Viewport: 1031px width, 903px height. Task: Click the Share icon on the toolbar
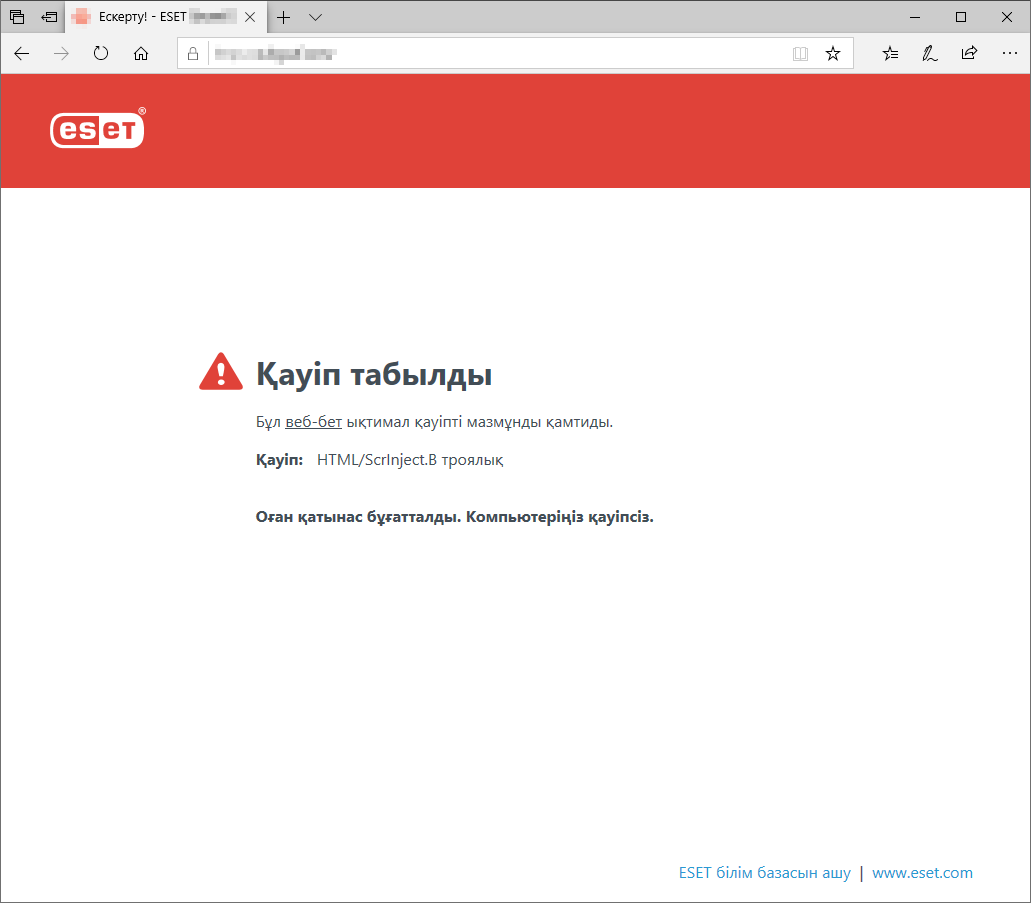pyautogui.click(x=968, y=53)
